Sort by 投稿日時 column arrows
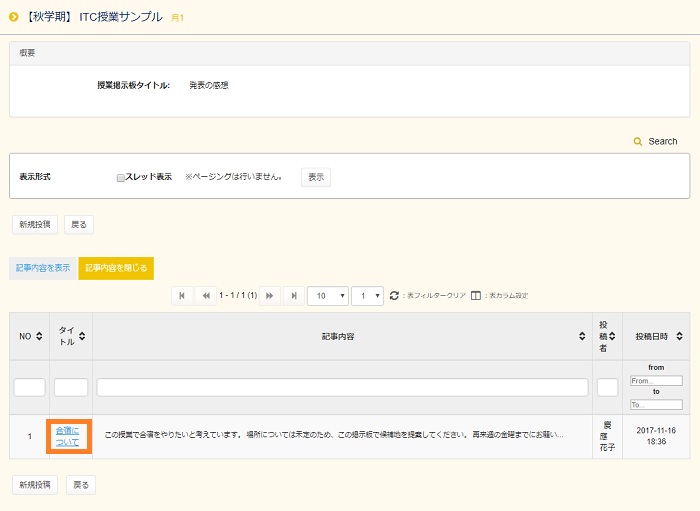 pos(679,336)
